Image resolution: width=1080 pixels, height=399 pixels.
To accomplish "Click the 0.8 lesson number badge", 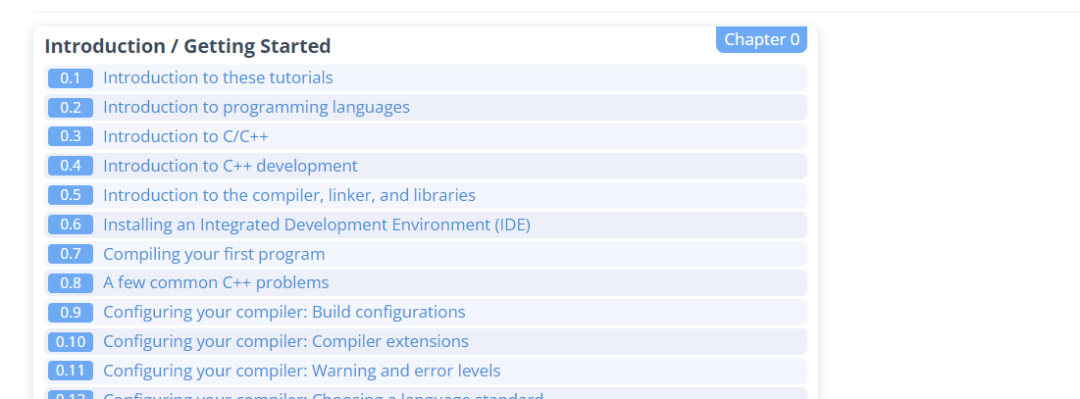I will coord(70,283).
